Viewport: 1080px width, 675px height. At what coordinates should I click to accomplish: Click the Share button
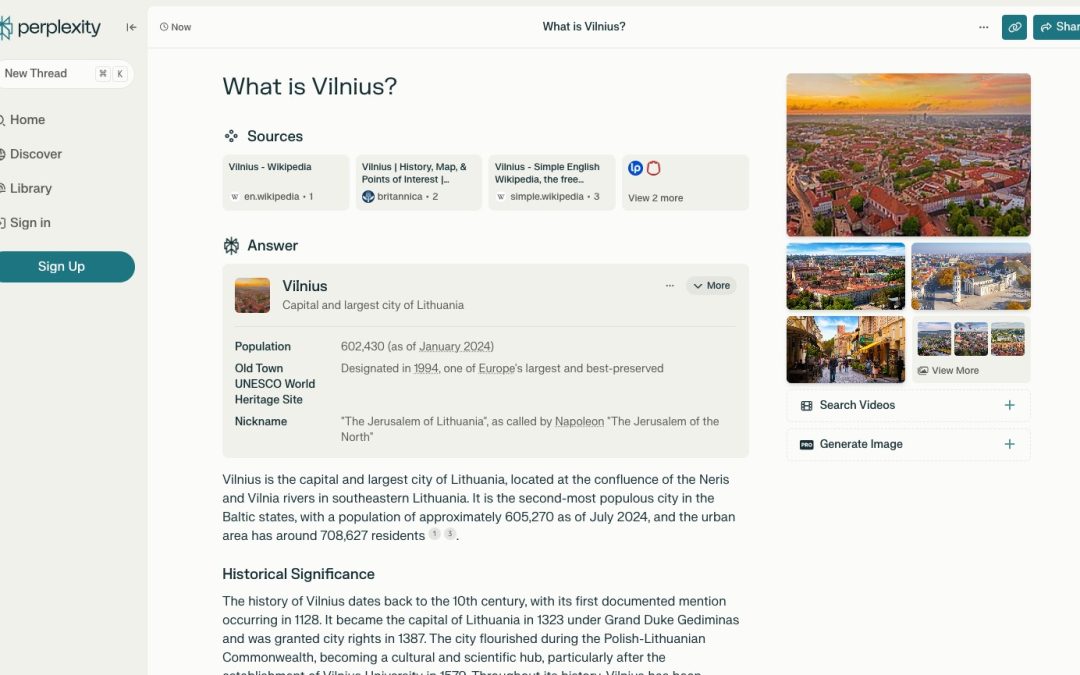(1058, 27)
